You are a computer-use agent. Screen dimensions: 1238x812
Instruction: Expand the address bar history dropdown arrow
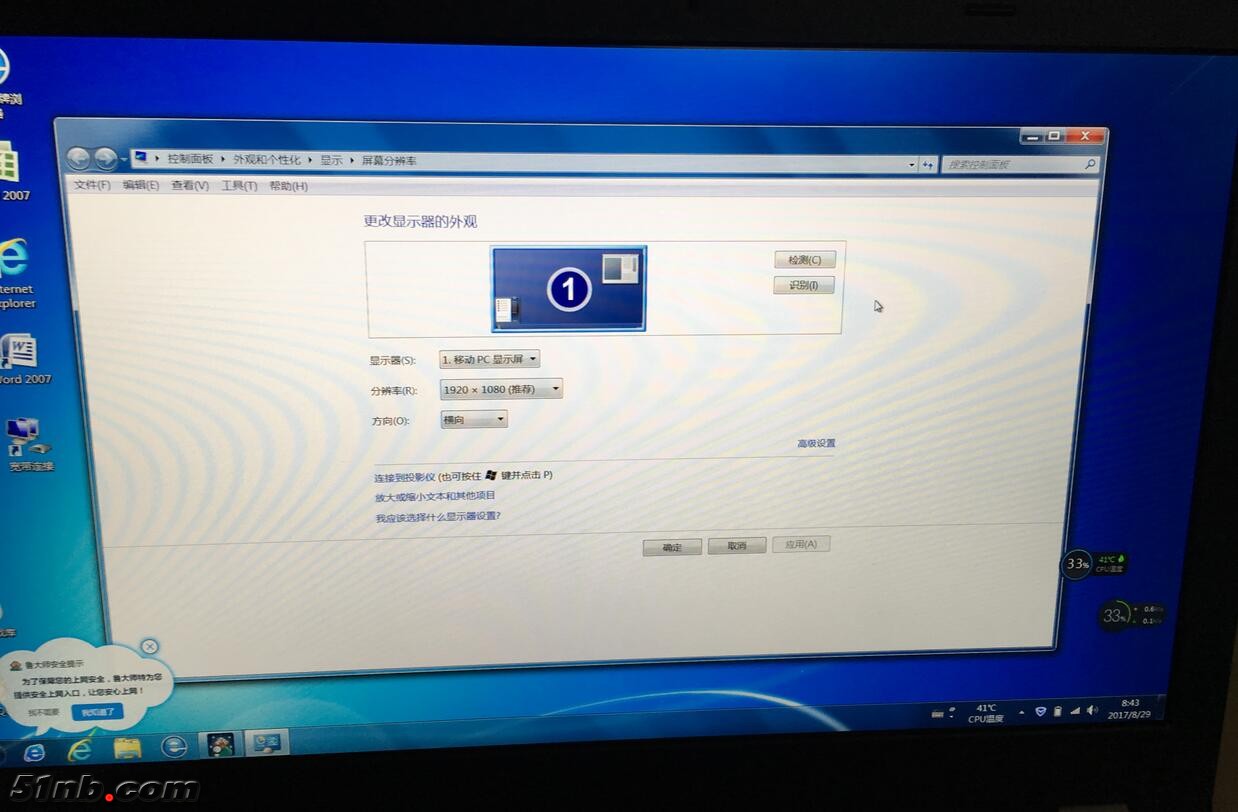tap(911, 165)
